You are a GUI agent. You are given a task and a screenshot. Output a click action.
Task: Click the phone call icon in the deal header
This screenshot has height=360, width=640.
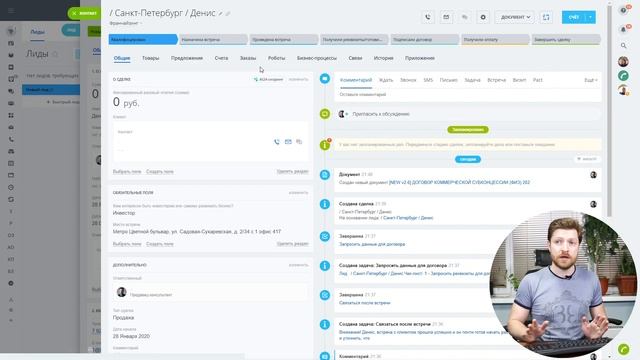click(x=427, y=17)
